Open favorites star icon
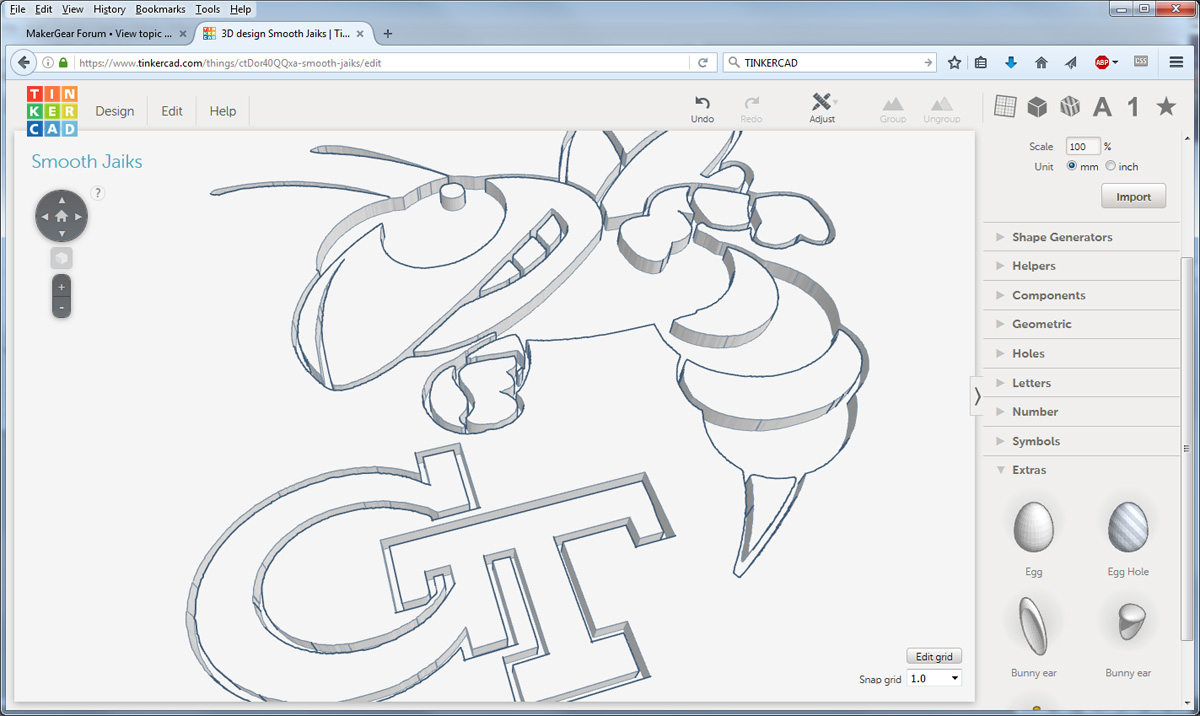Image resolution: width=1200 pixels, height=716 pixels. pos(1166,106)
